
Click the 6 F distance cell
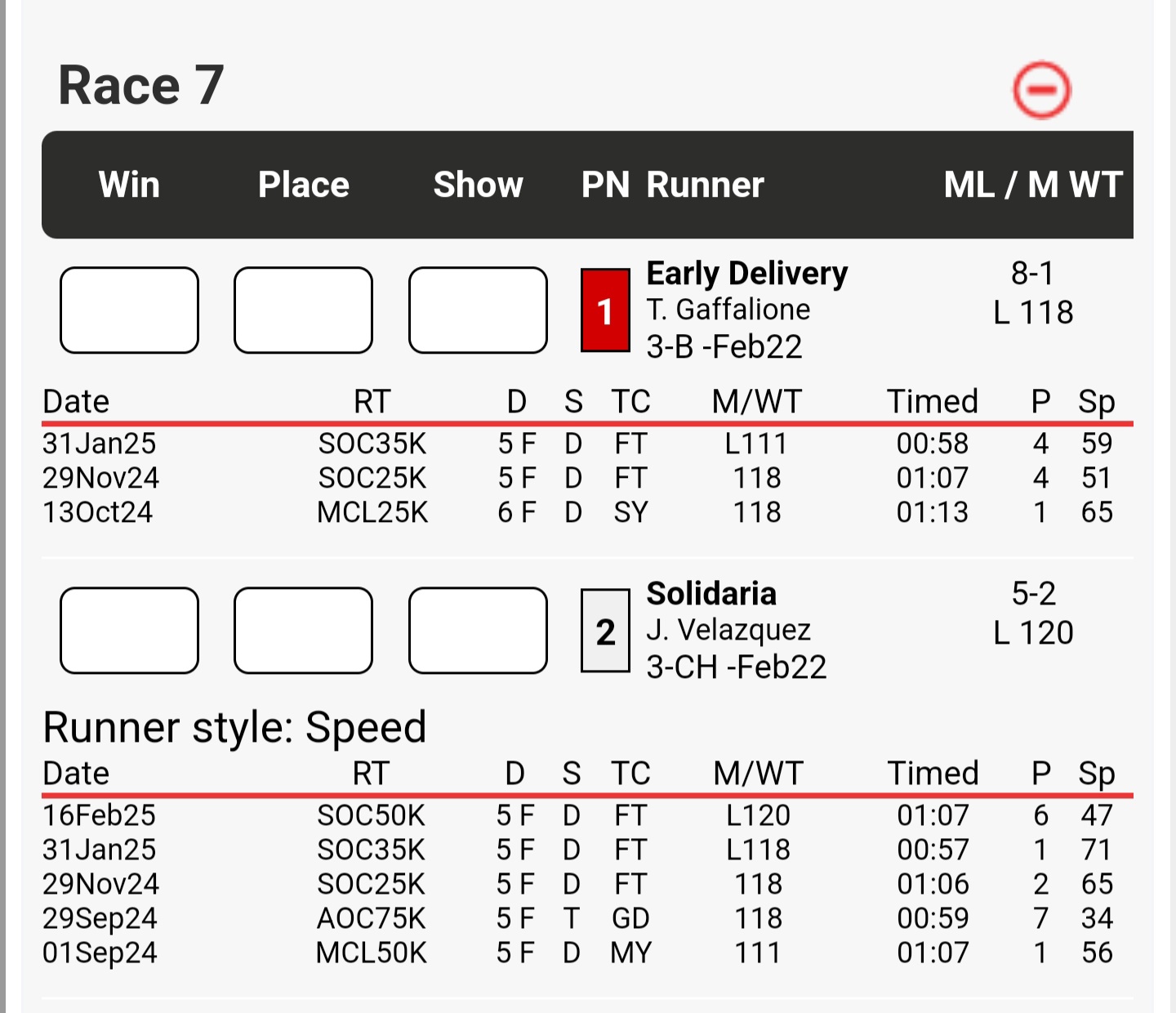pyautogui.click(x=517, y=512)
